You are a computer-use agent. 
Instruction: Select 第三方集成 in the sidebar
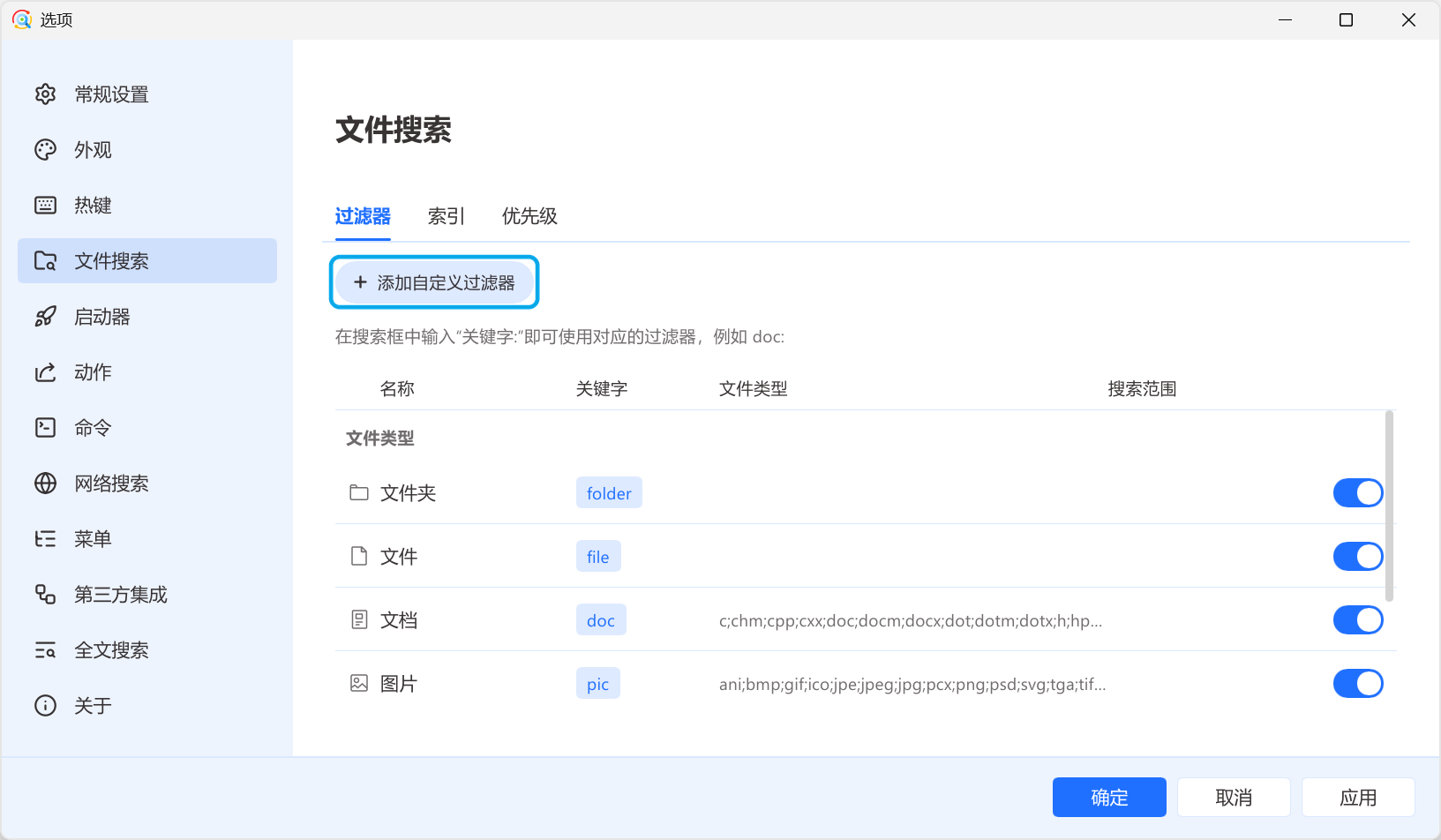click(x=147, y=595)
